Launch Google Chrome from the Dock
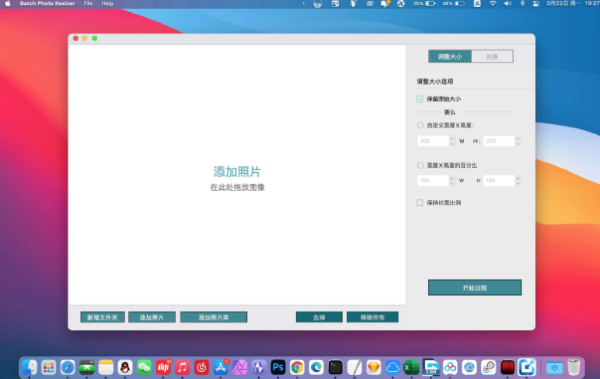This screenshot has height=379, width=600. tap(297, 368)
